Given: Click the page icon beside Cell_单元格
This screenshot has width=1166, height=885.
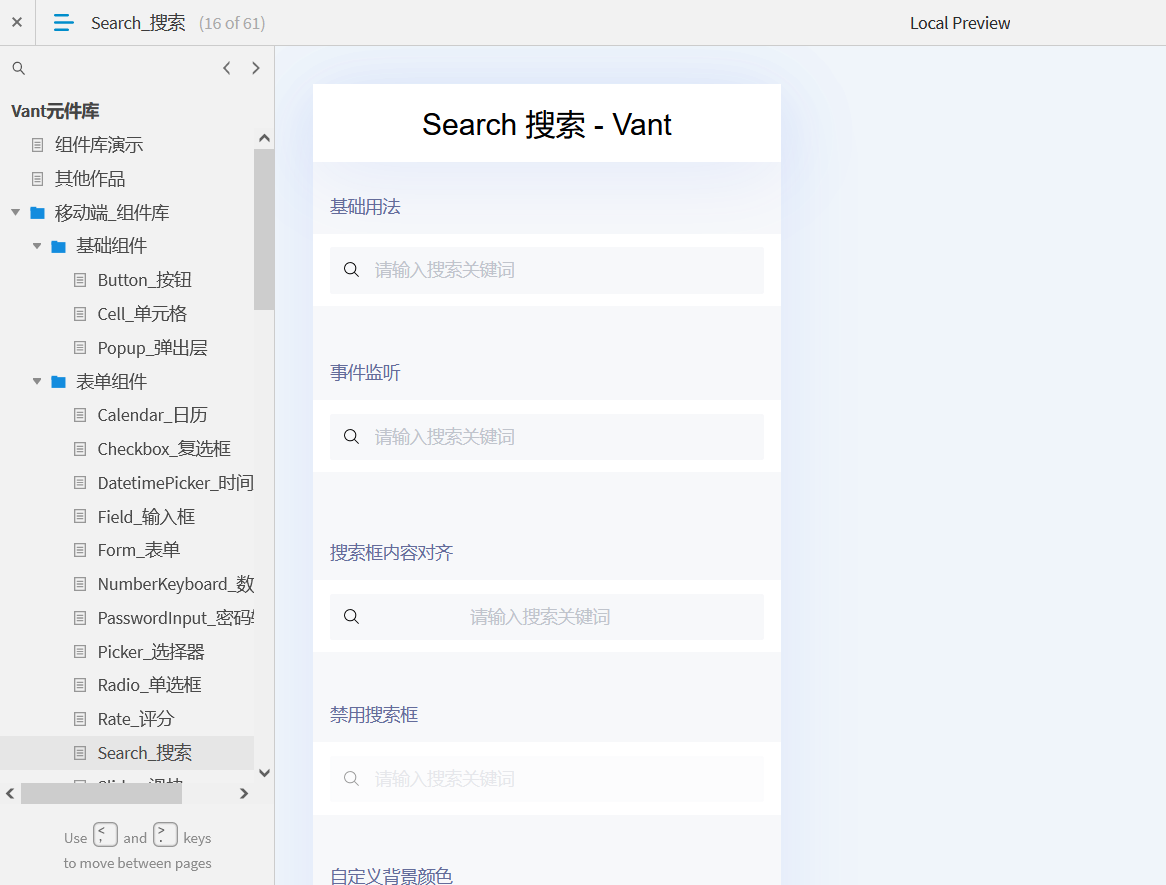Looking at the screenshot, I should click(x=80, y=314).
